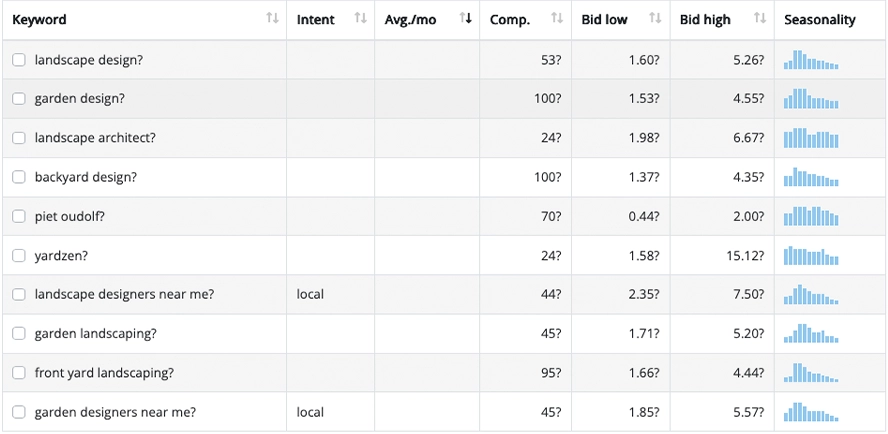
Task: Open seasonality chart for landscape design
Action: click(x=811, y=60)
